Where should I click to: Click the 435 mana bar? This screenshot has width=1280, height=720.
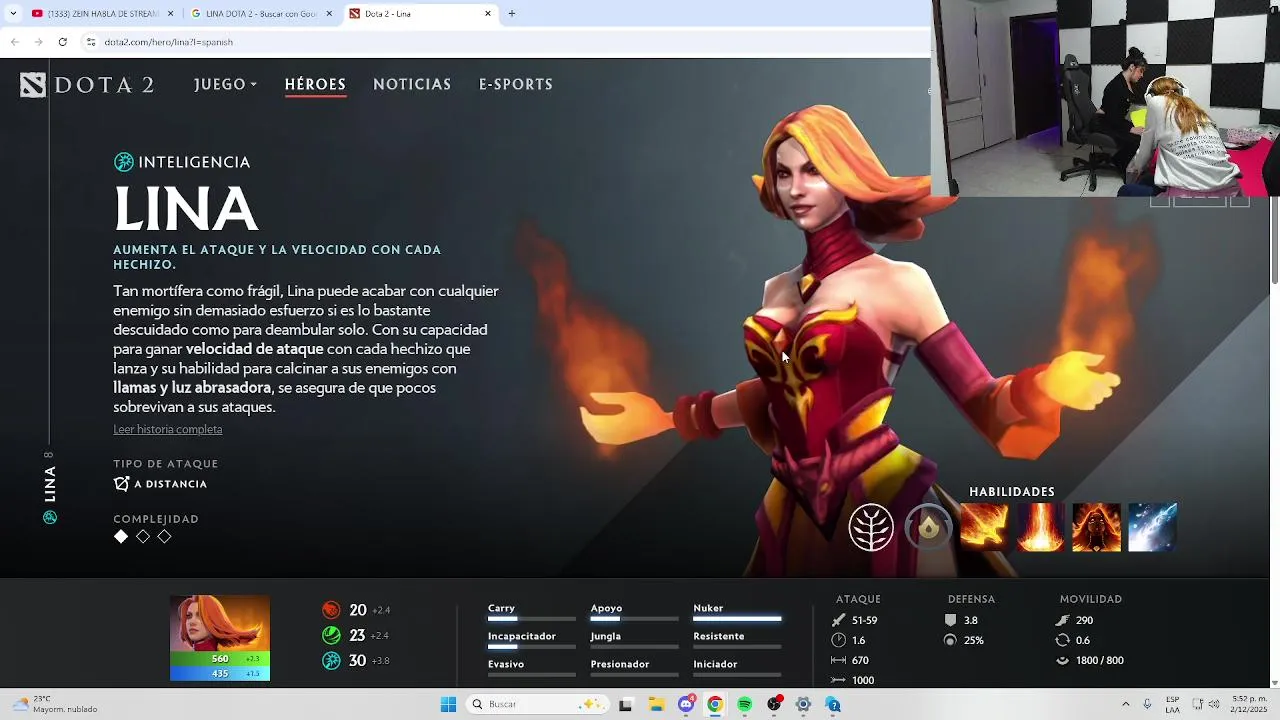pos(220,674)
